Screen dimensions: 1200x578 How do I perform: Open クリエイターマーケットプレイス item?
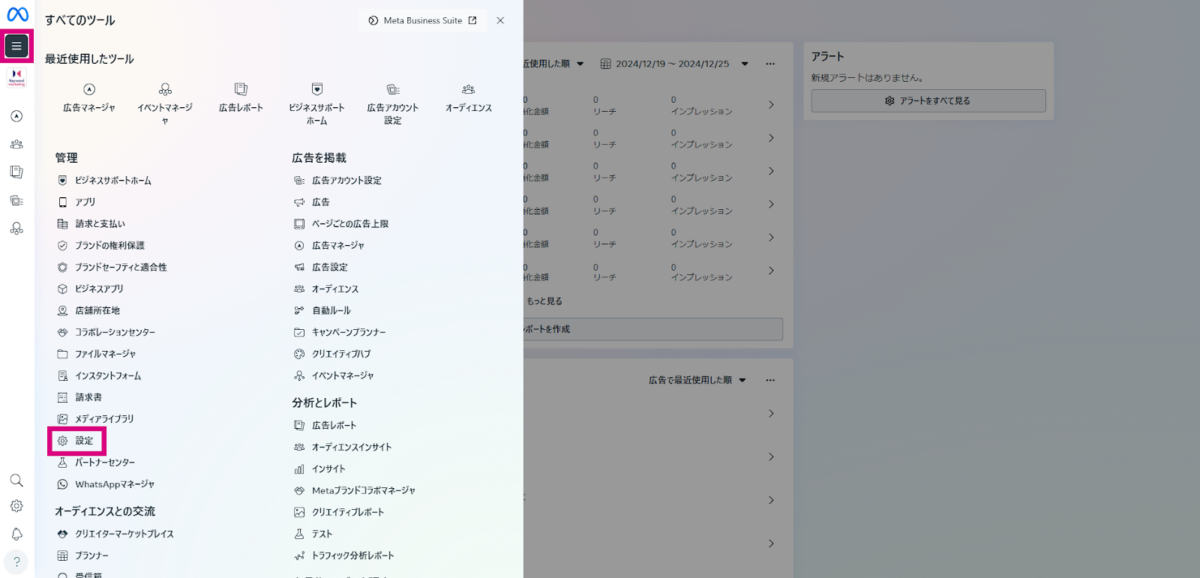(x=116, y=534)
